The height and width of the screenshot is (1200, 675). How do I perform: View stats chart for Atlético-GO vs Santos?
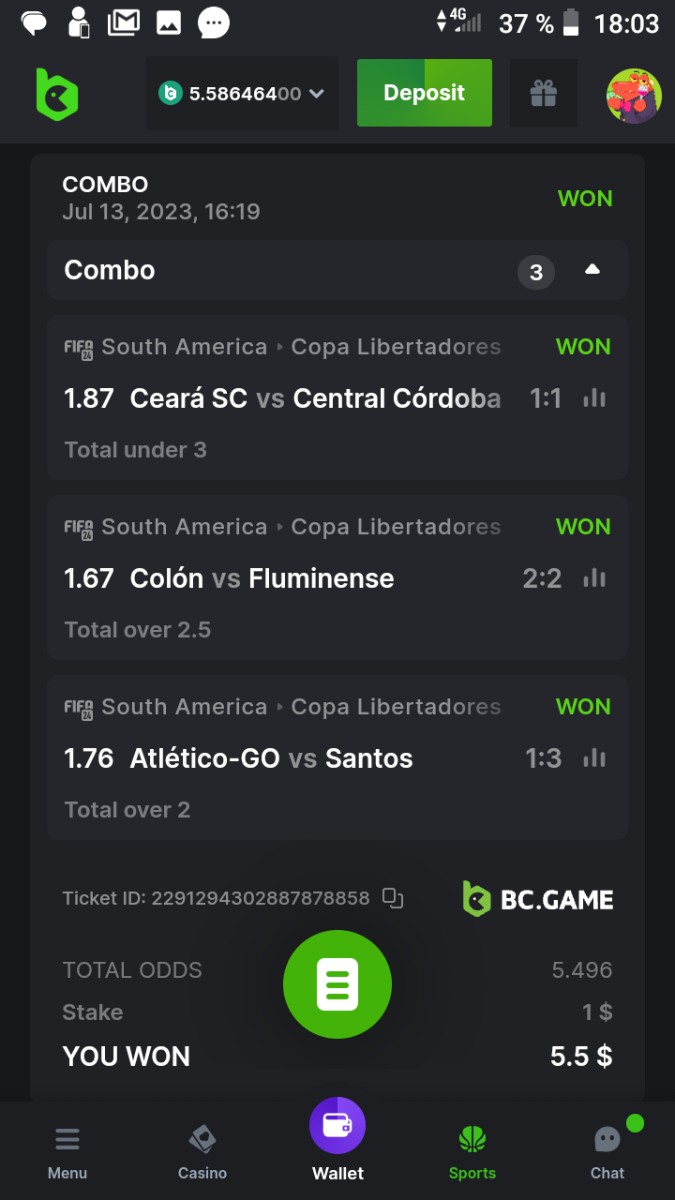595,758
